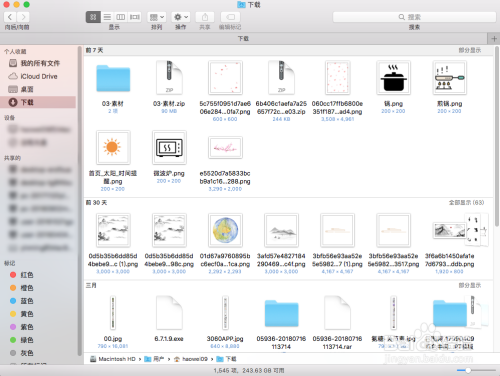Viewport: 500px width, 376px height.
Task: Select the 01d67a9760895b globe image
Action: (x=225, y=230)
